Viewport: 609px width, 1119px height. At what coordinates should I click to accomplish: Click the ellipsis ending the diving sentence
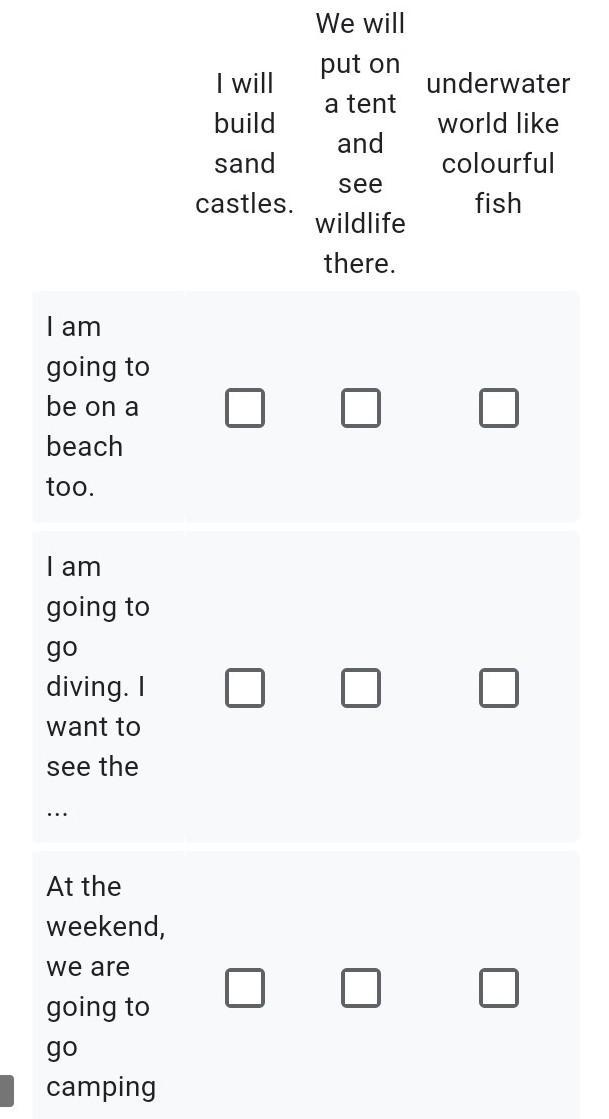[x=57, y=808]
